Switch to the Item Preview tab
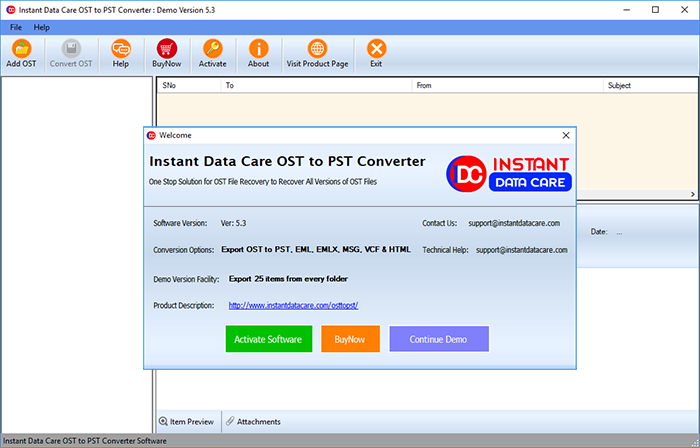Image resolution: width=700 pixels, height=448 pixels. coord(187,422)
